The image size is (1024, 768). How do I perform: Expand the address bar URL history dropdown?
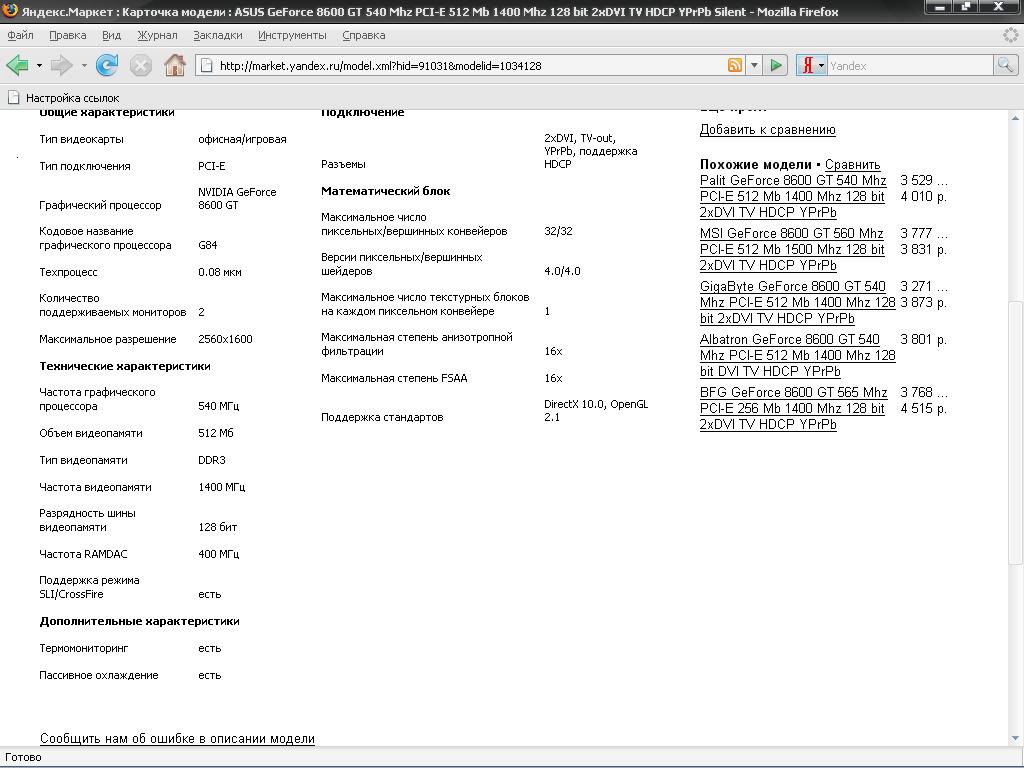pyautogui.click(x=754, y=65)
